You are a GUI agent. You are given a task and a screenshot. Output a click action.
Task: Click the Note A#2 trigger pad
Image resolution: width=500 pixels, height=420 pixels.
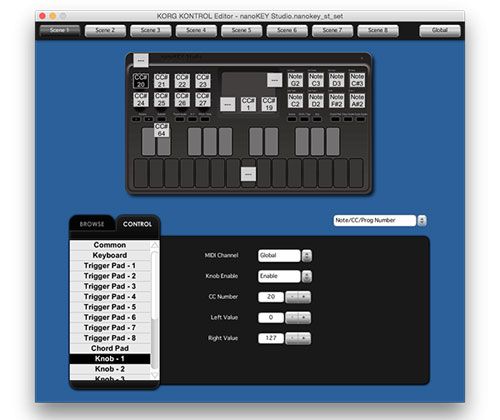point(357,100)
